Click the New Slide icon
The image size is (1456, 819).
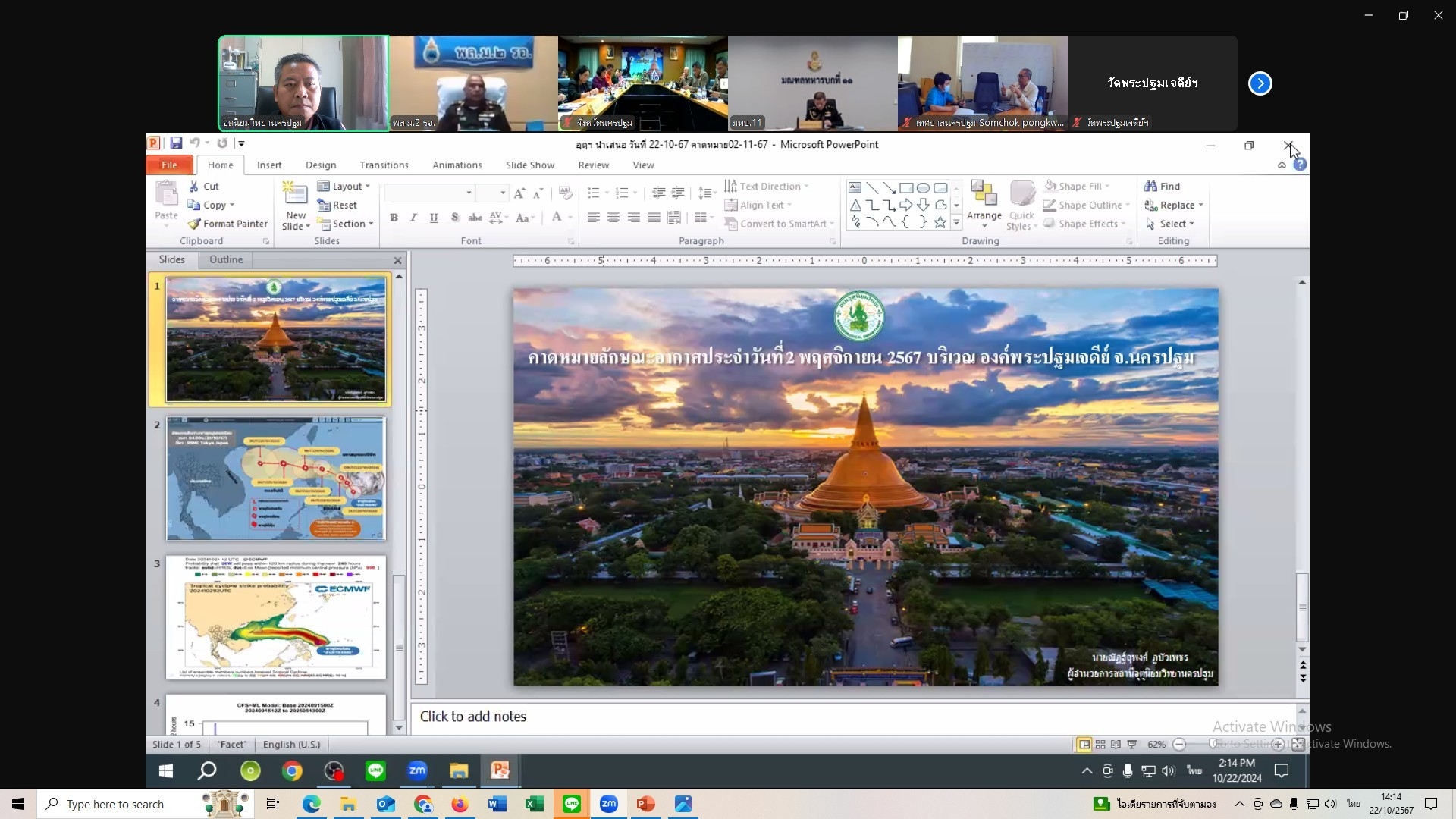[295, 195]
